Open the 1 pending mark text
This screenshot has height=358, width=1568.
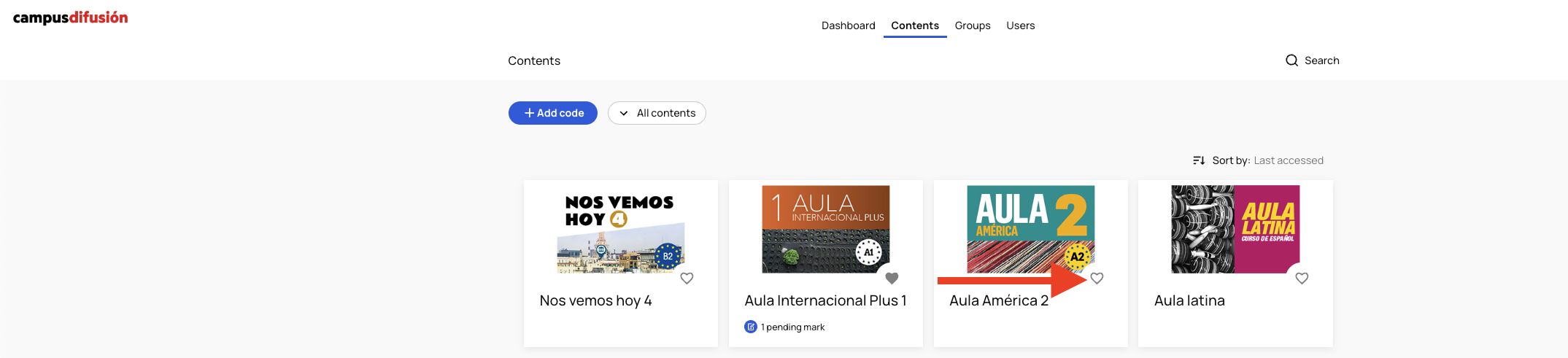coord(792,327)
